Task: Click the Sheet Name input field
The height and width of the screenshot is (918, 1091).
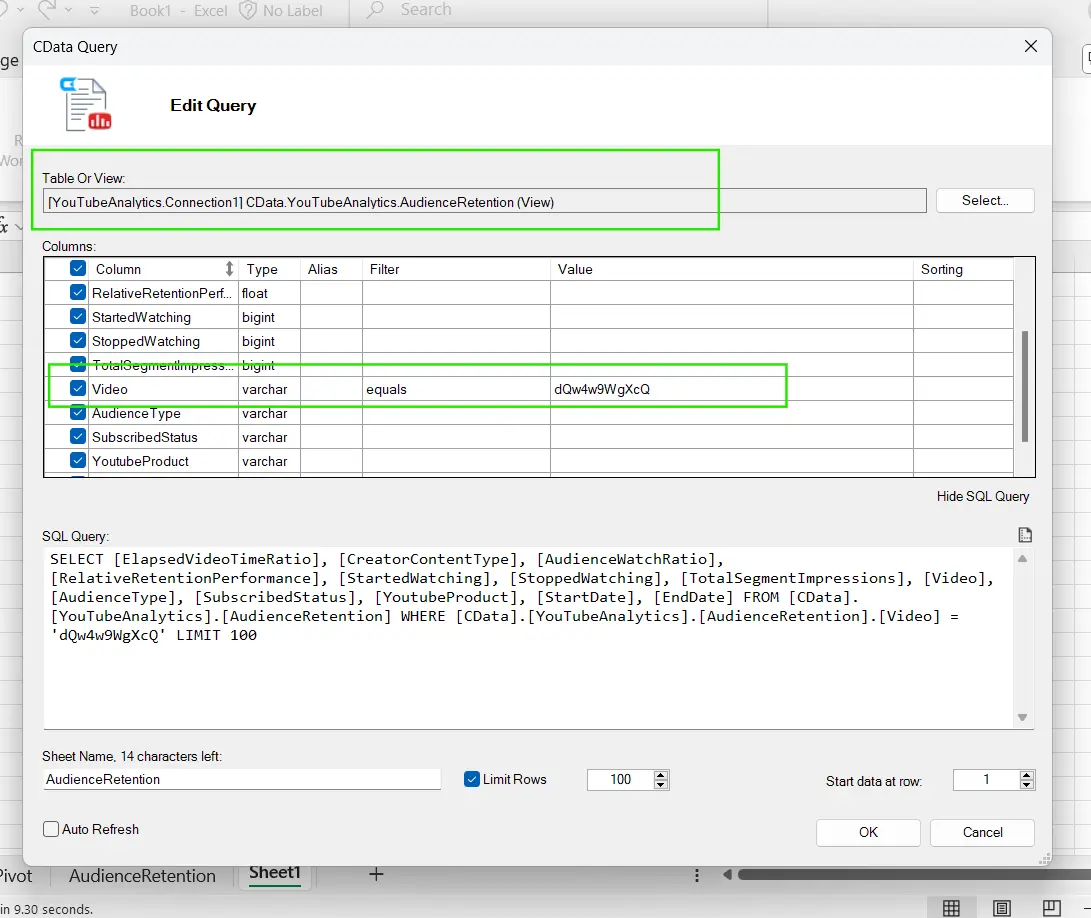Action: tap(241, 779)
